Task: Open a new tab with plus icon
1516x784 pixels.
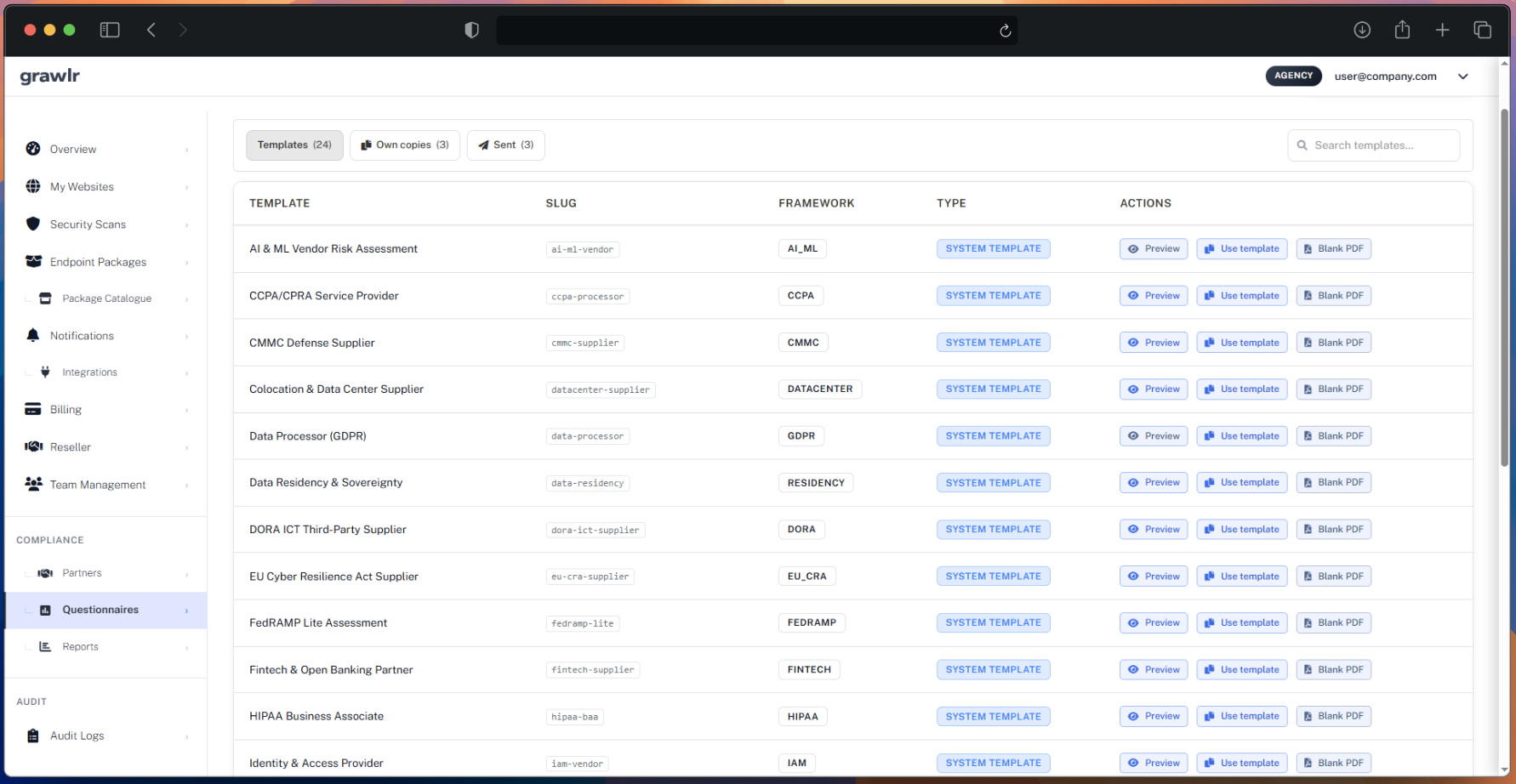Action: click(1442, 30)
